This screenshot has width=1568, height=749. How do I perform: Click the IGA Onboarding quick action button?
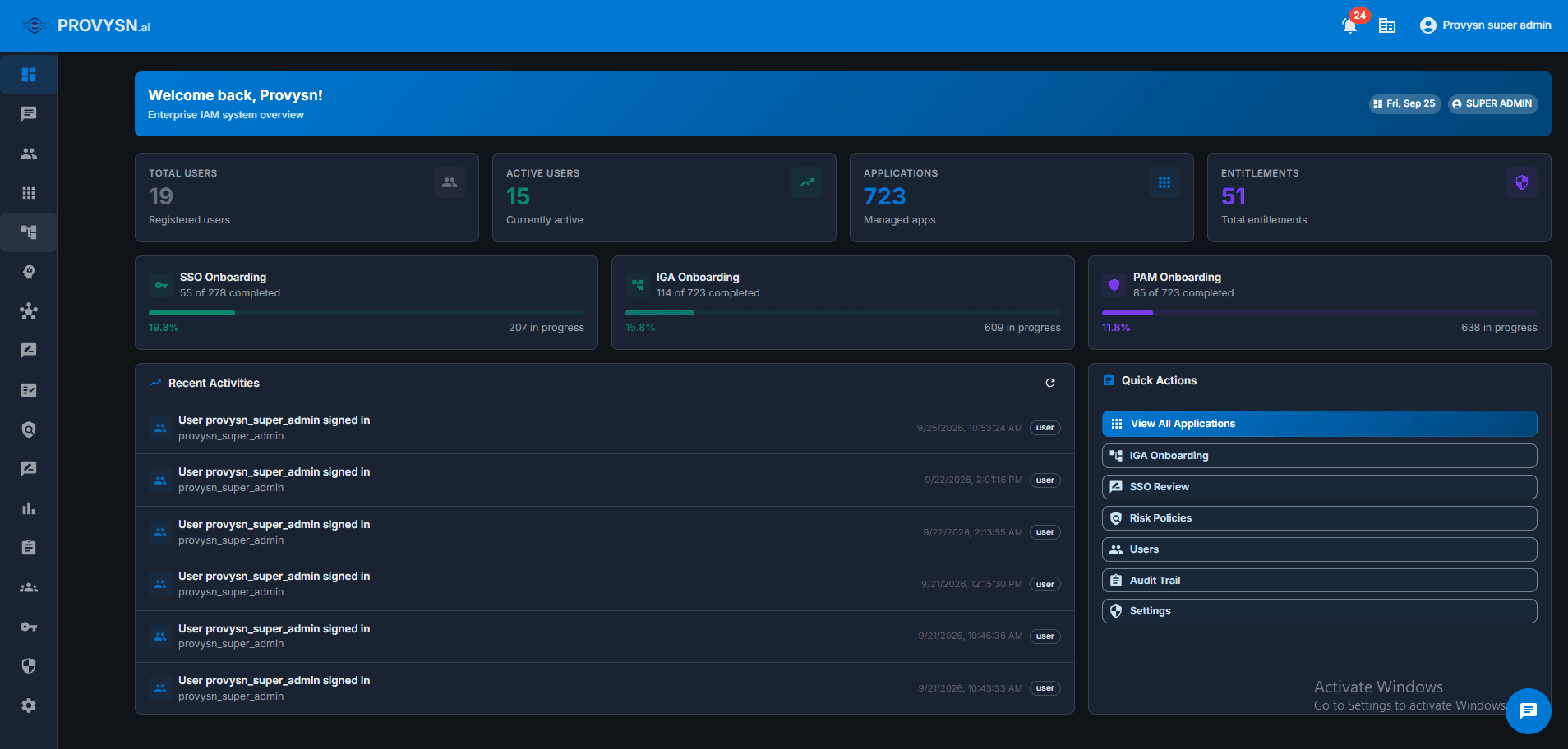[1319, 456]
